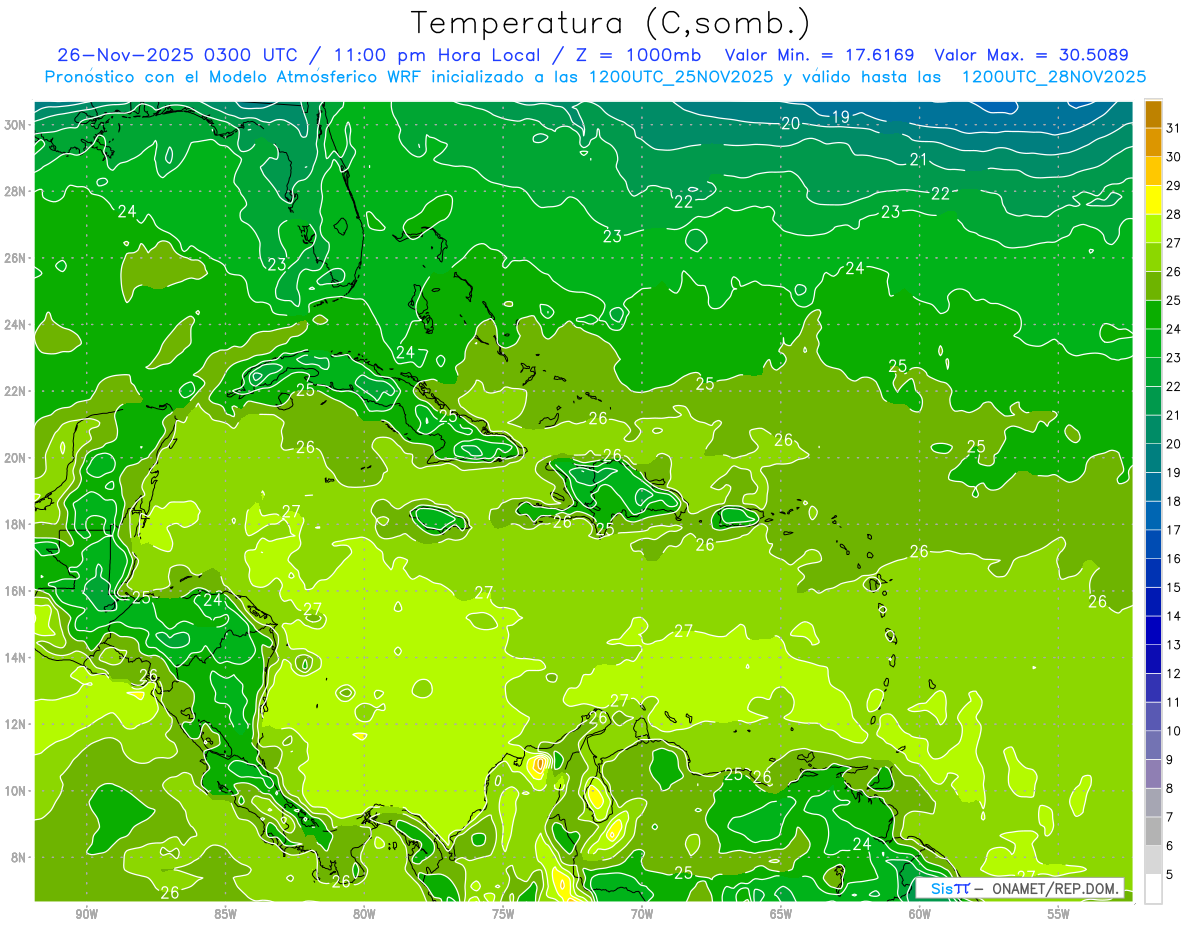Image resolution: width=1200 pixels, height=927 pixels.
Task: Click the 55W longitude axis label
Action: click(1058, 914)
